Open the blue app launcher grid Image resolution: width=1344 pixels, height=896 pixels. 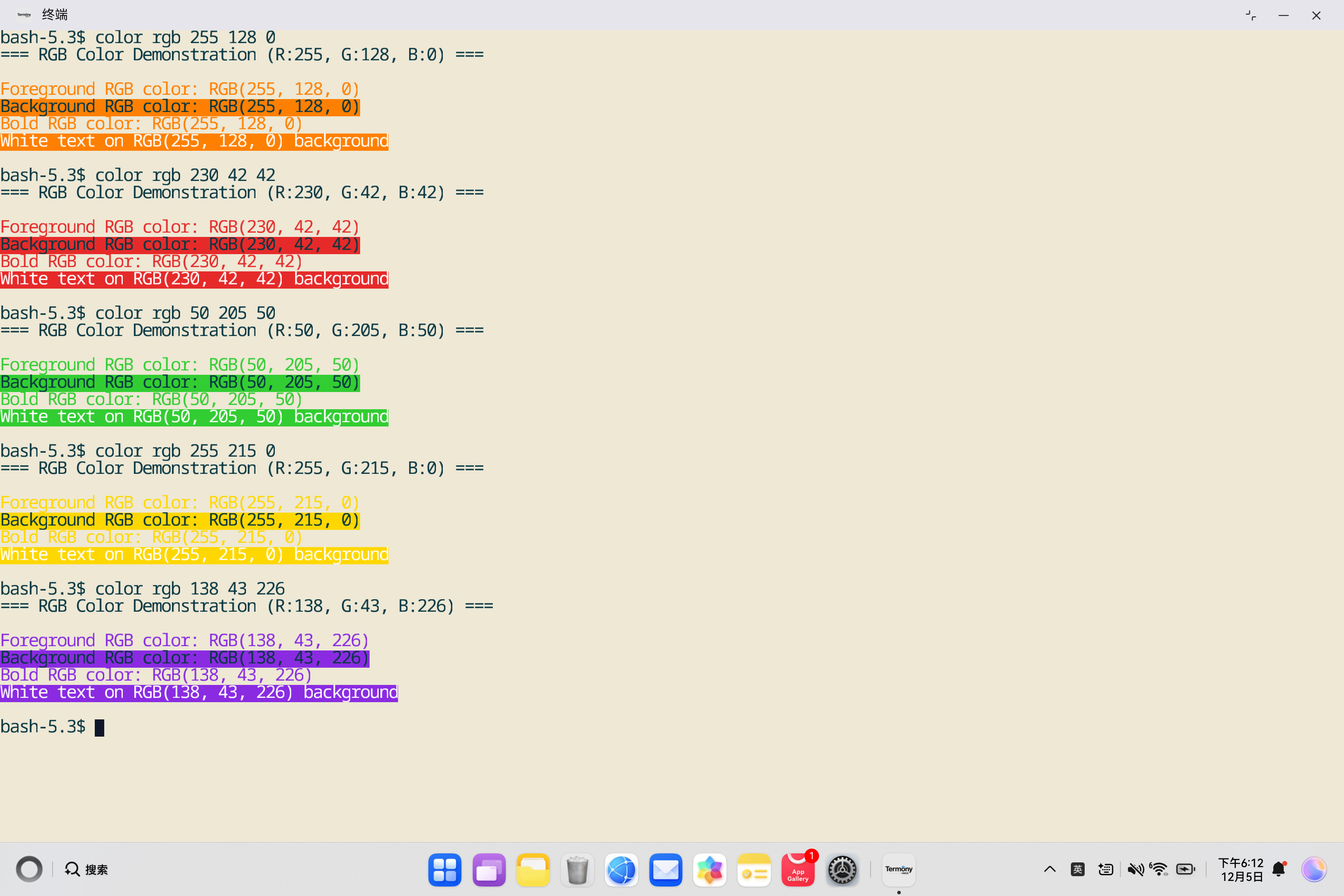click(445, 870)
